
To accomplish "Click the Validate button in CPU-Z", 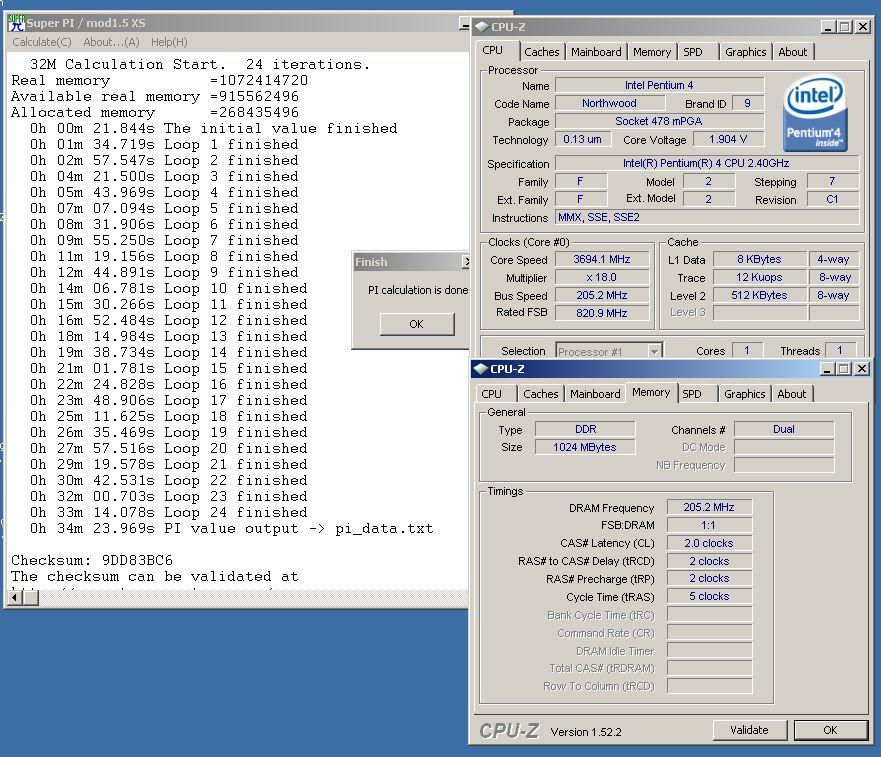I will [750, 730].
